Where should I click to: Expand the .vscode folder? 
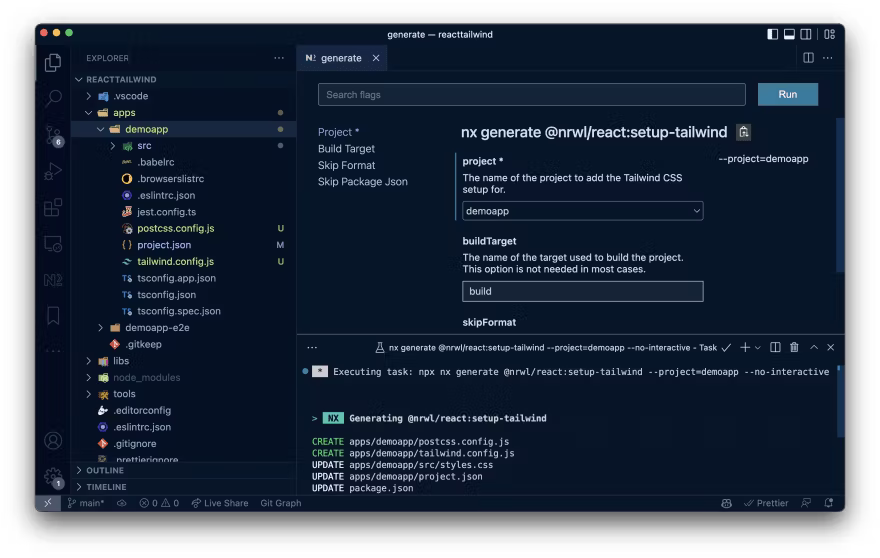(x=89, y=96)
